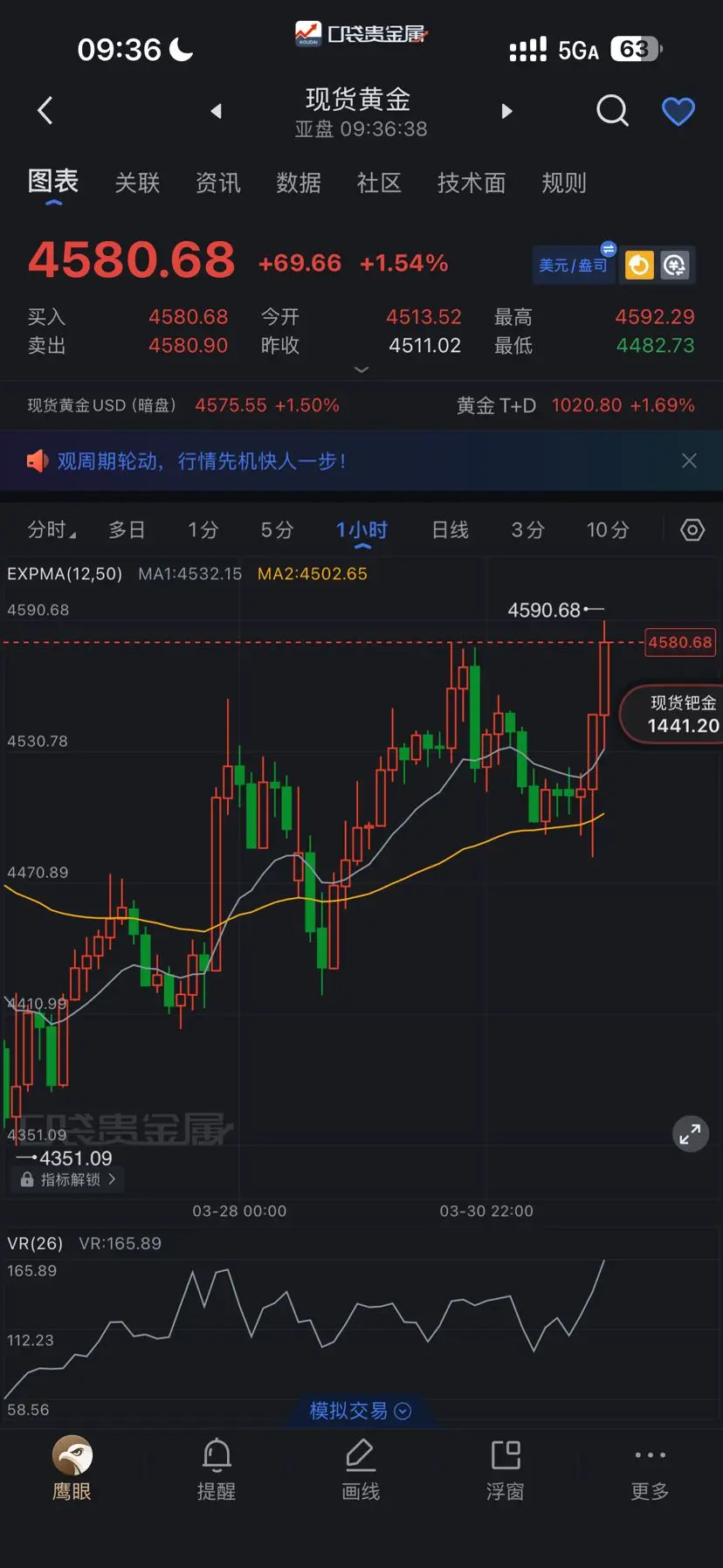Go to next instrument with right triangle
Viewport: 723px width, 1568px height.
(x=506, y=111)
